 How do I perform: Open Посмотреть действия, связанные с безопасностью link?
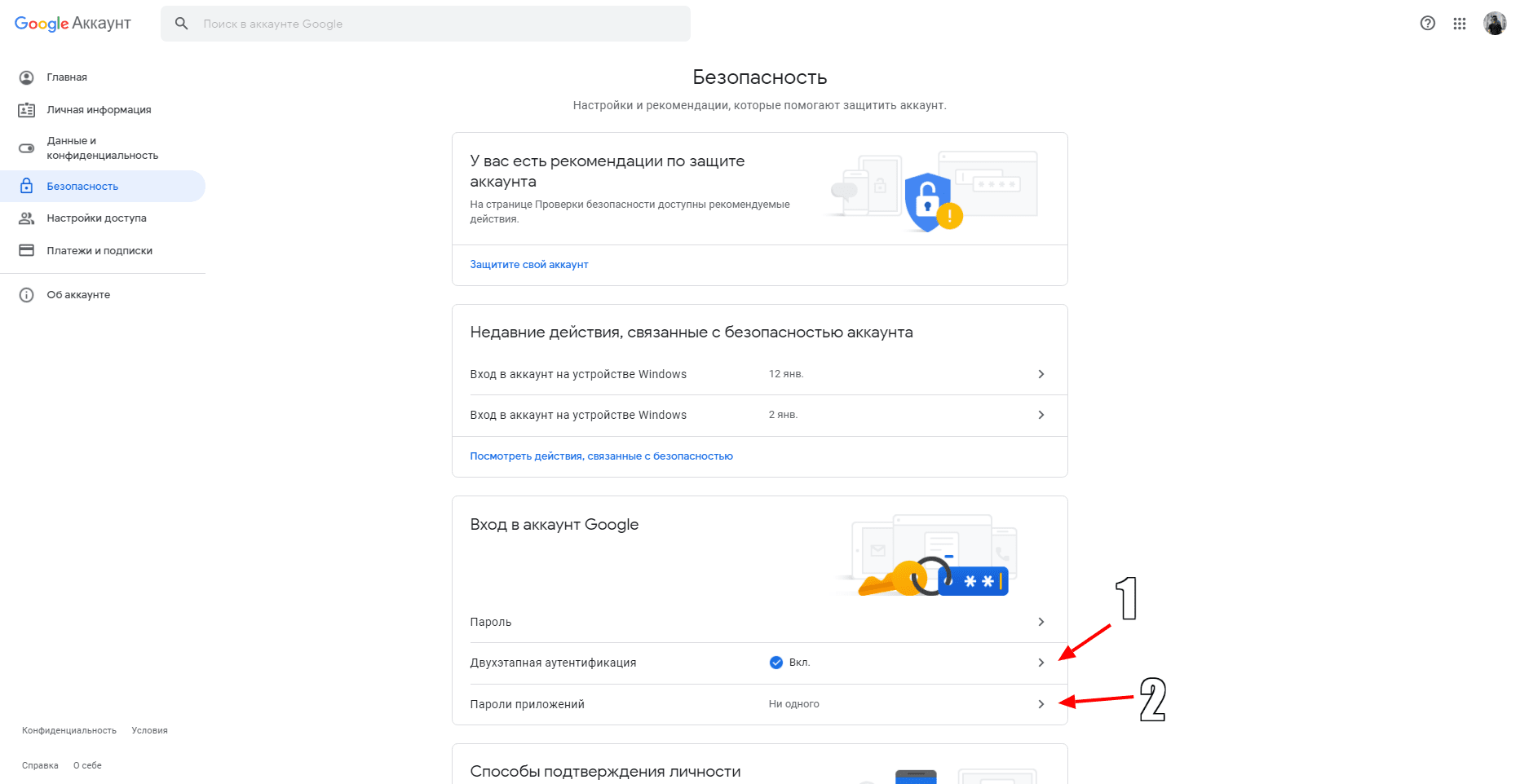601,456
